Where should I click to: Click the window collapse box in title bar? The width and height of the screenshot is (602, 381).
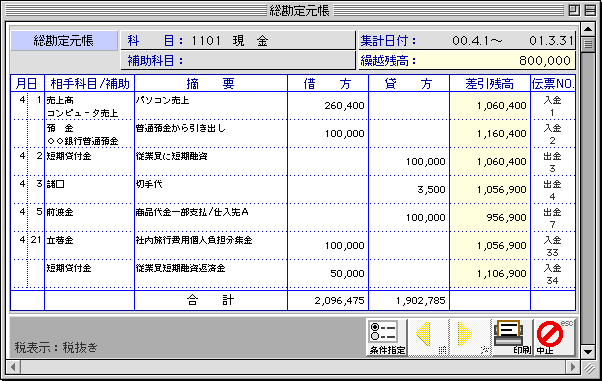[x=590, y=10]
